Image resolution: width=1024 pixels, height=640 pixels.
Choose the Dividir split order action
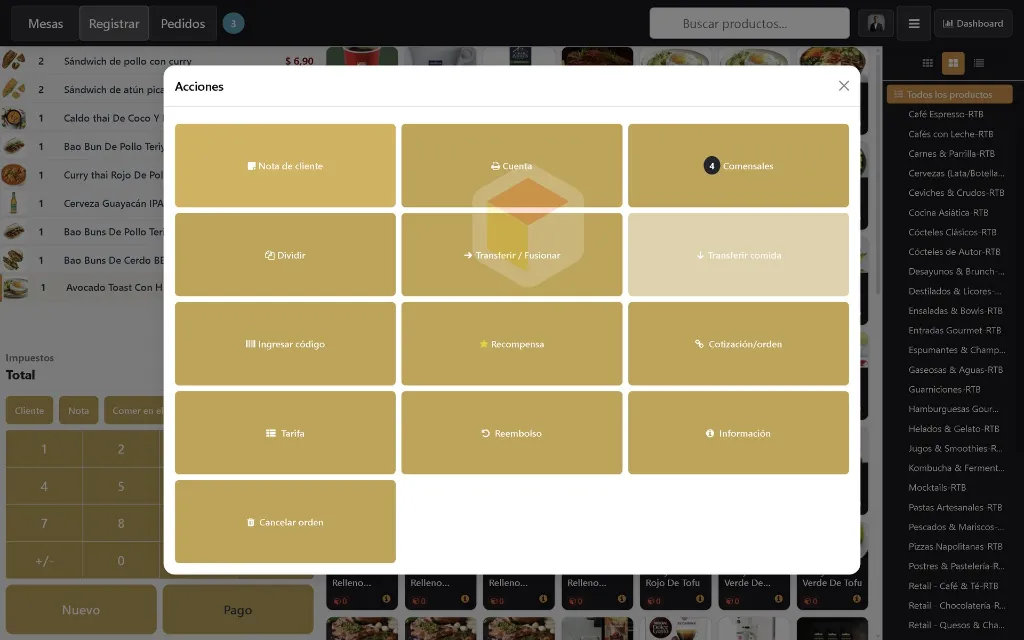285,255
